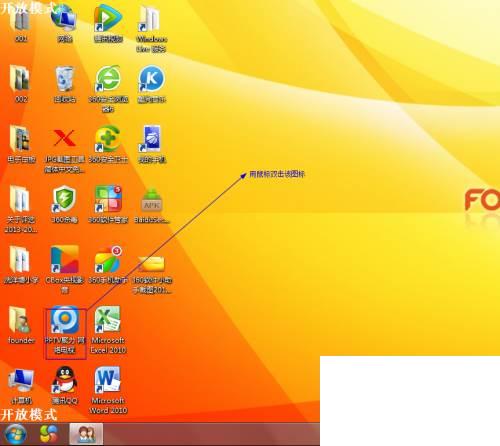This screenshot has width=500, height=446.
Task: Select the Microsoft Excel 2010 shortcut
Action: 108,330
